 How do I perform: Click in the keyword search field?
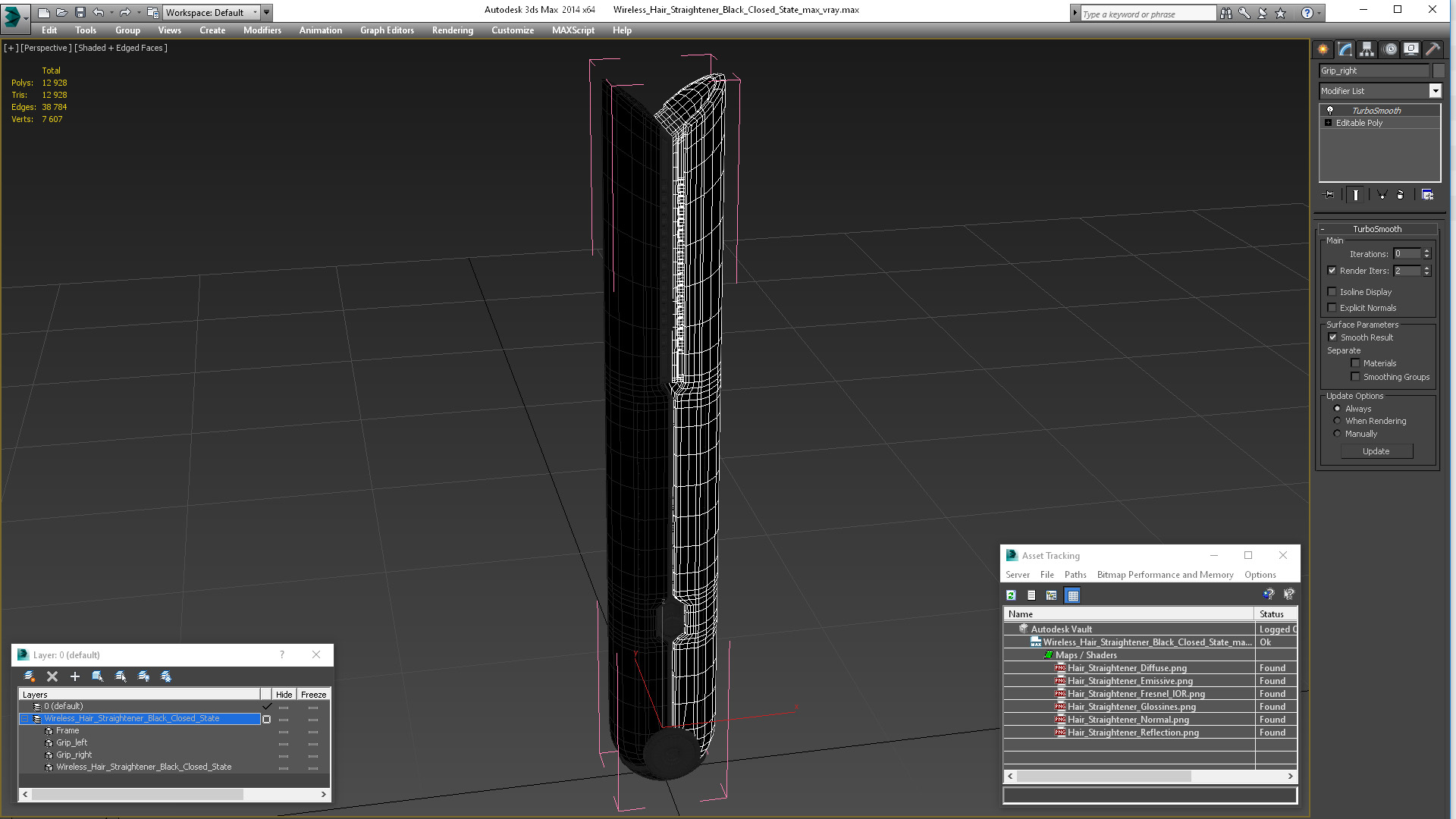(1147, 14)
